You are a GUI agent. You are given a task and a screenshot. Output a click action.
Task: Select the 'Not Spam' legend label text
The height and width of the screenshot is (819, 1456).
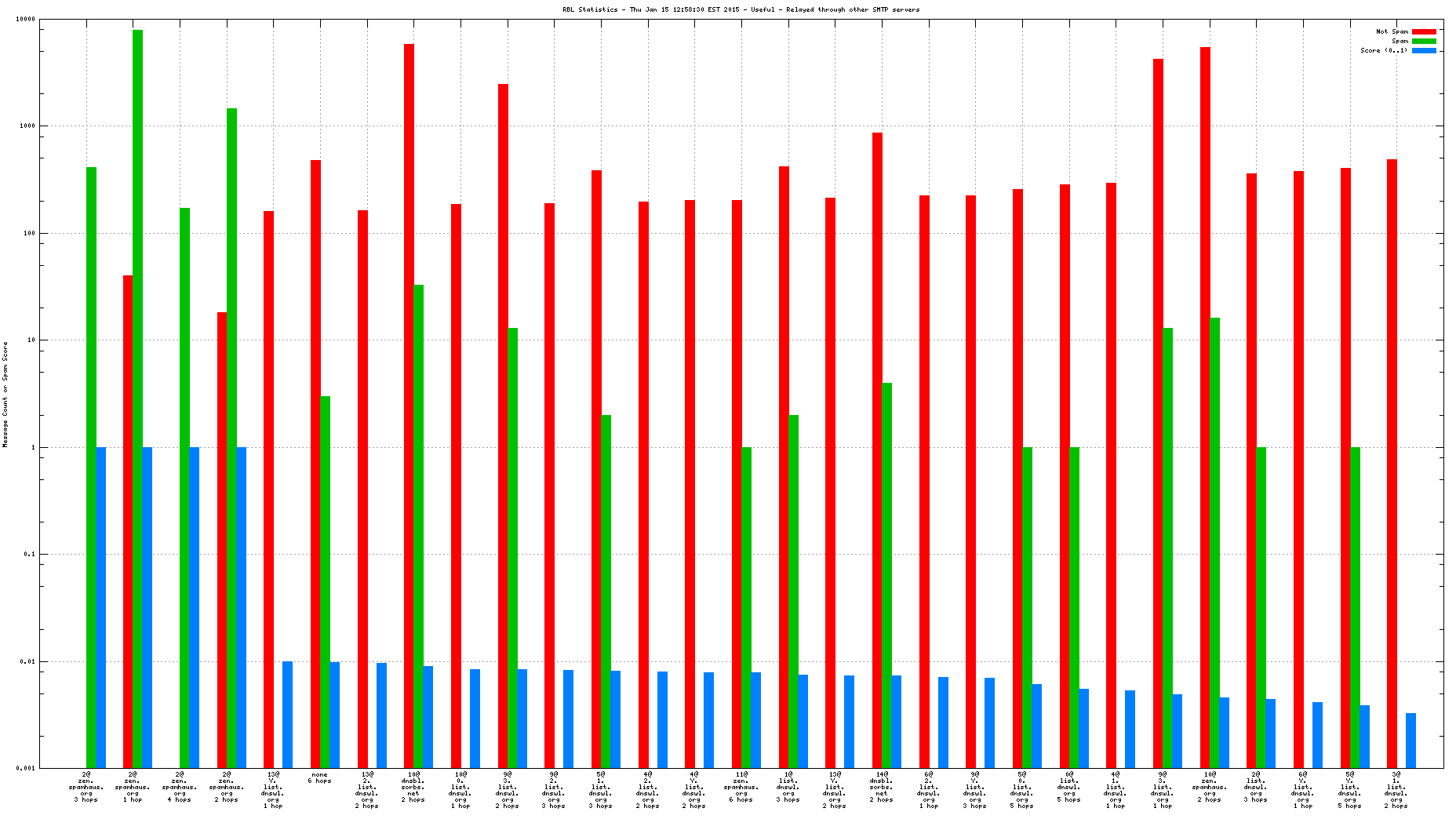[1392, 31]
